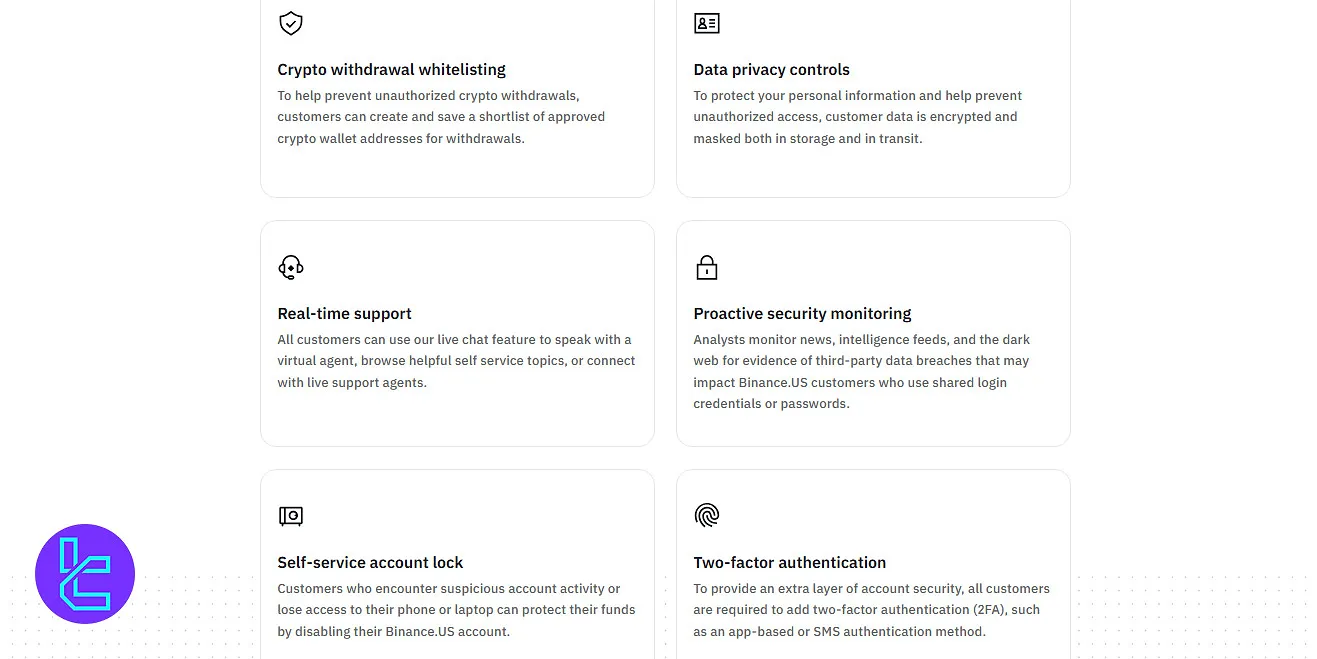Click the Two-factor authentication heading
Viewport: 1317px width, 659px height.
coord(789,562)
